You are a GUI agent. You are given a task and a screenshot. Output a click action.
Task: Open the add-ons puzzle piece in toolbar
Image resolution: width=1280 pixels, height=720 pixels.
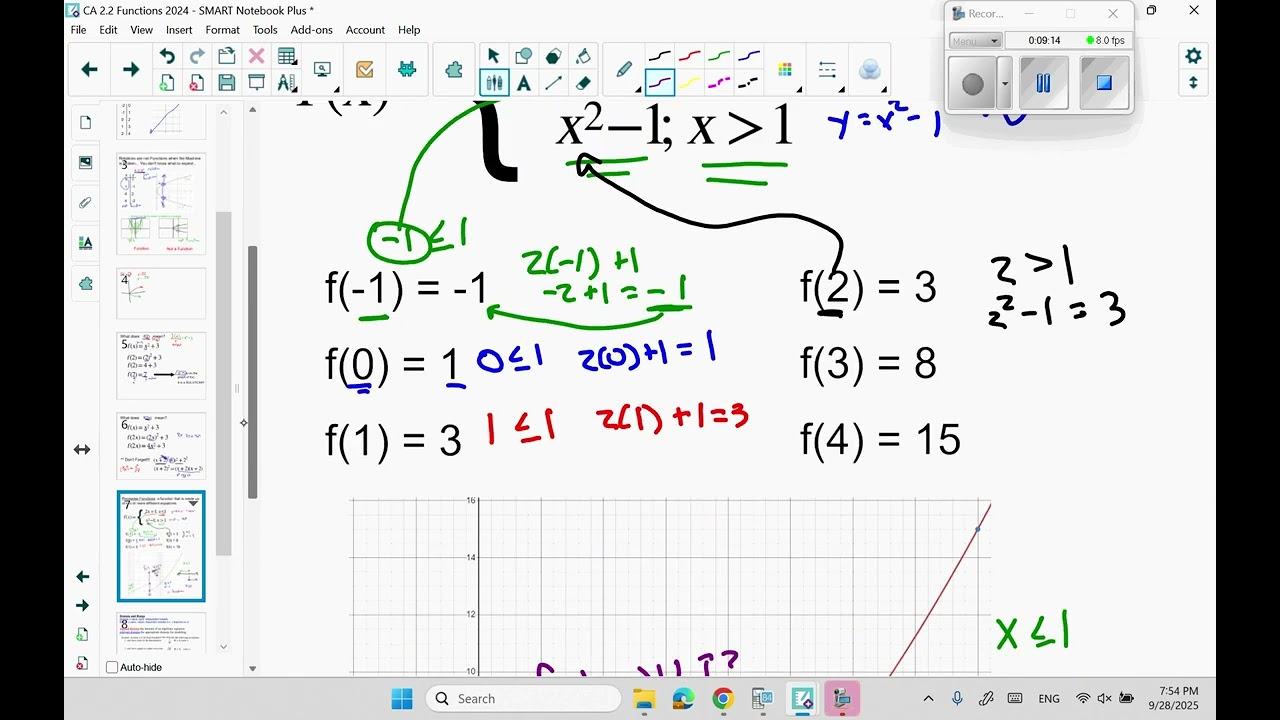(454, 70)
